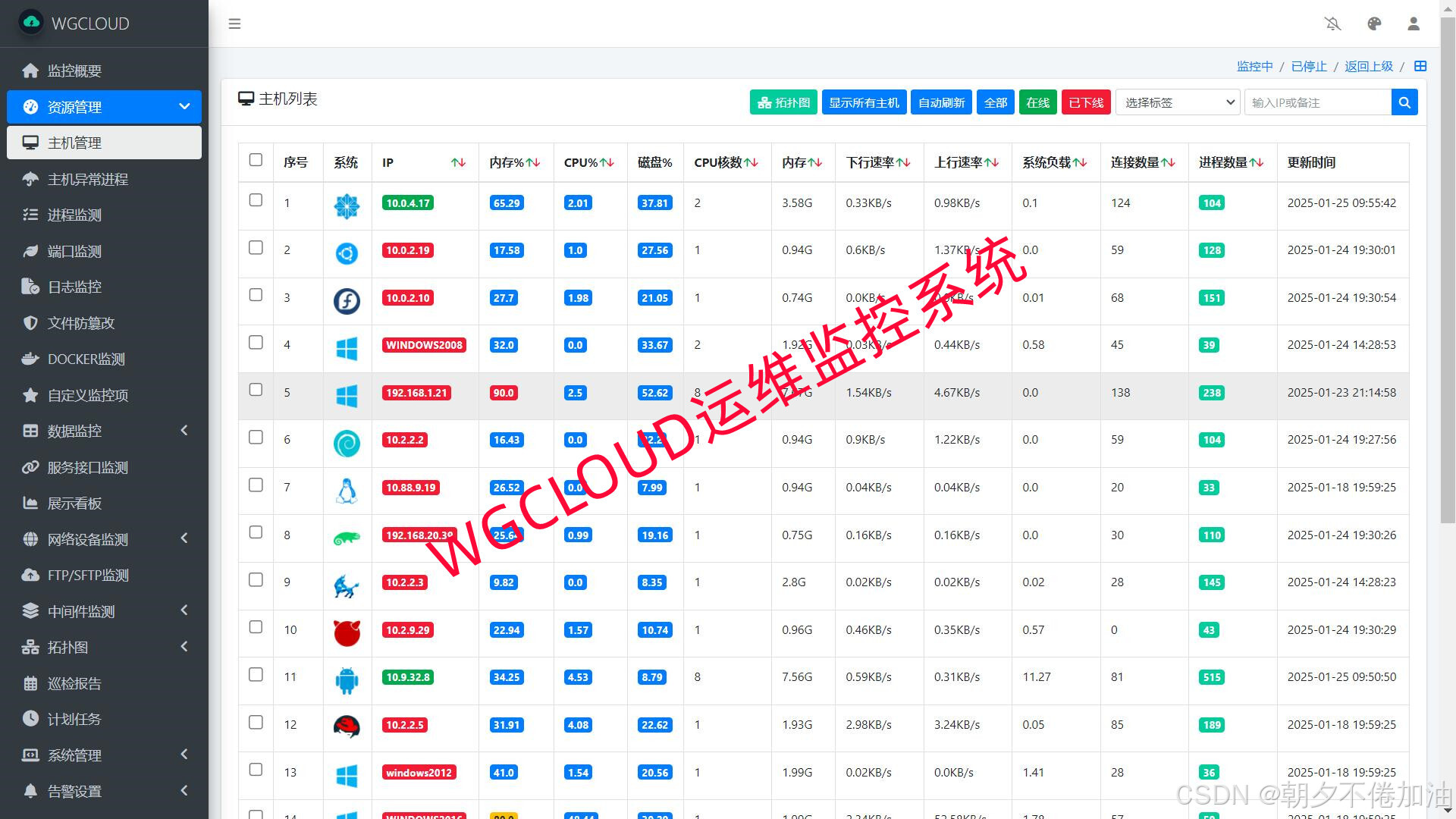The width and height of the screenshot is (1456, 819).
Task: Click the user account icon
Action: pos(1414,24)
